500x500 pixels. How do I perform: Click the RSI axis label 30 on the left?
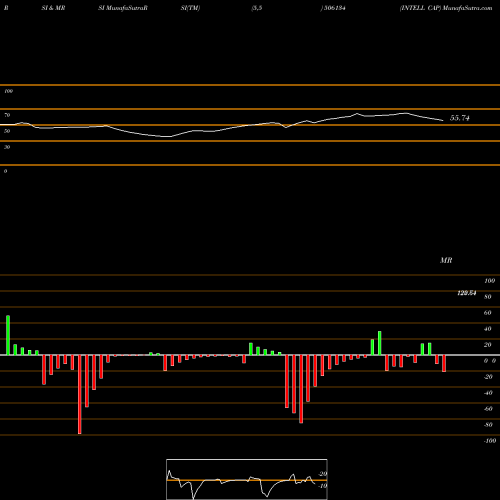pyautogui.click(x=7, y=147)
